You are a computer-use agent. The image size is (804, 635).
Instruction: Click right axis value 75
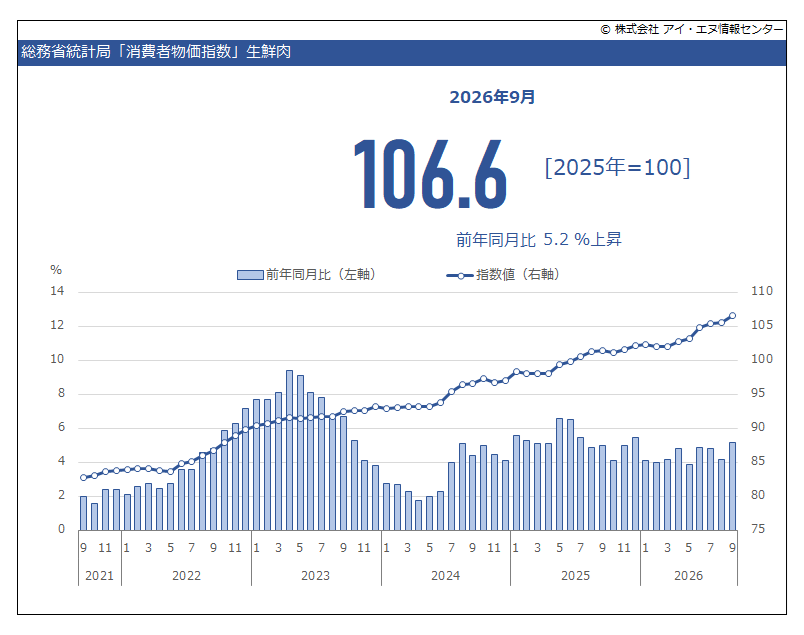coord(758,529)
